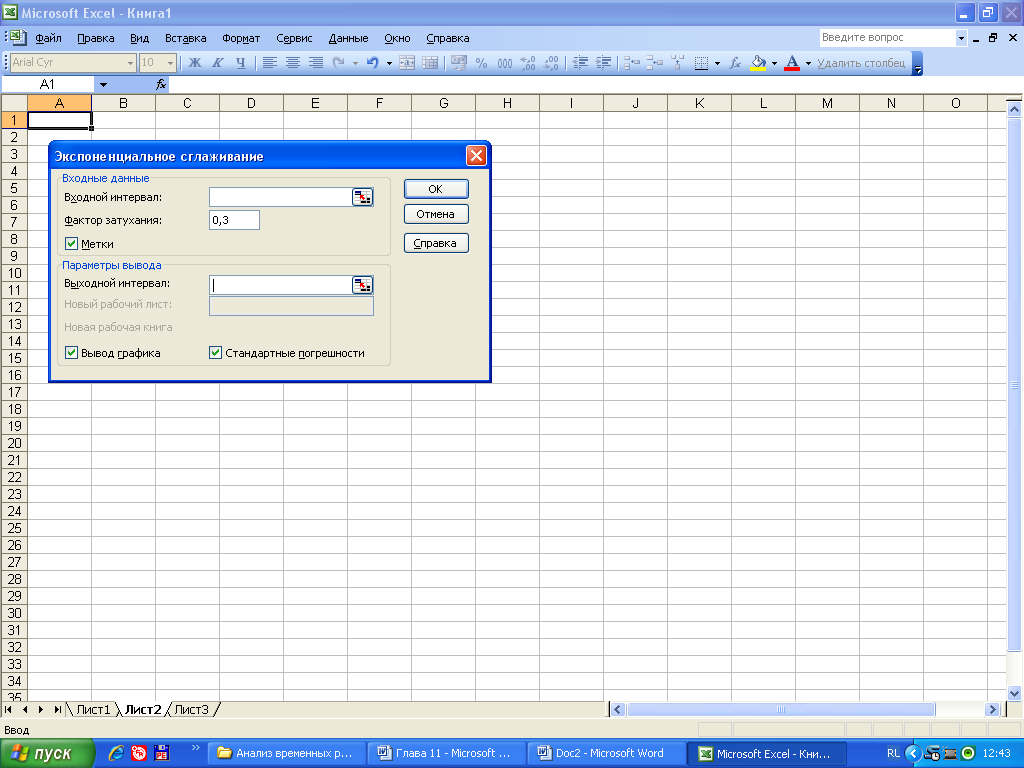Decrease decimal places
The image size is (1024, 768).
pyautogui.click(x=551, y=63)
